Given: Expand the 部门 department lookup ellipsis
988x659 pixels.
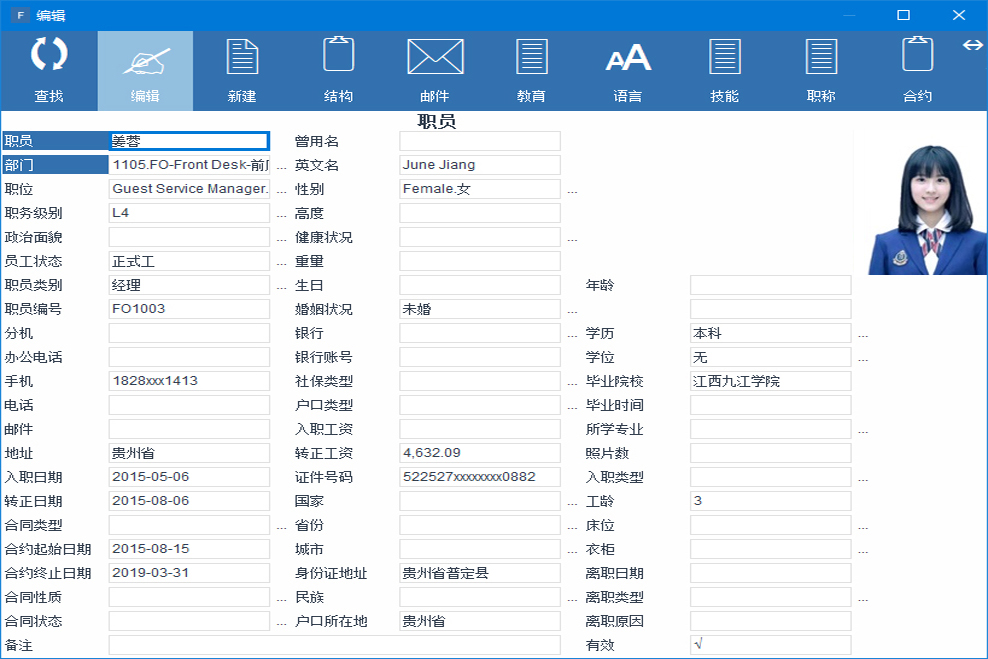Looking at the screenshot, I should tap(281, 166).
